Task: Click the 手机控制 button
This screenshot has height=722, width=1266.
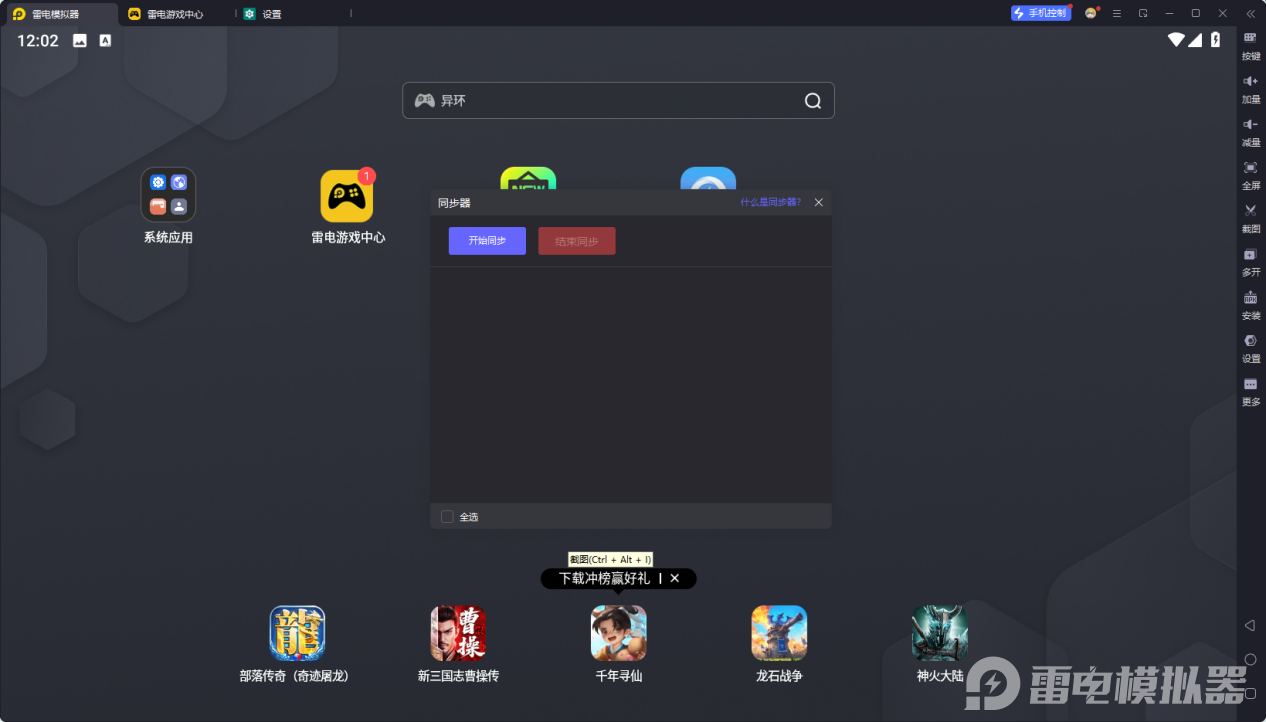Action: 1041,13
